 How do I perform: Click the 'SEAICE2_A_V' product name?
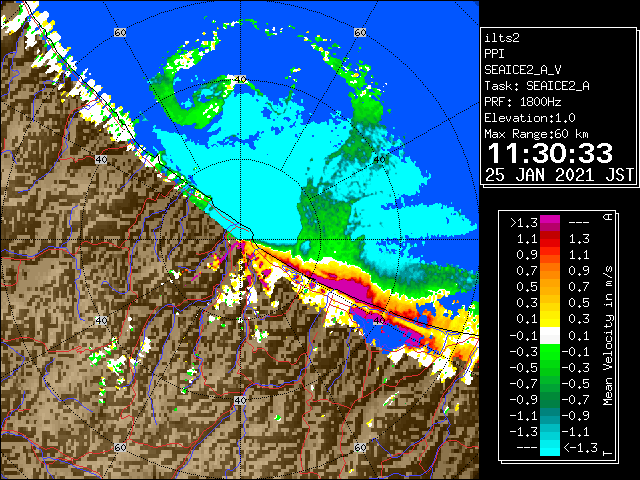(x=523, y=70)
